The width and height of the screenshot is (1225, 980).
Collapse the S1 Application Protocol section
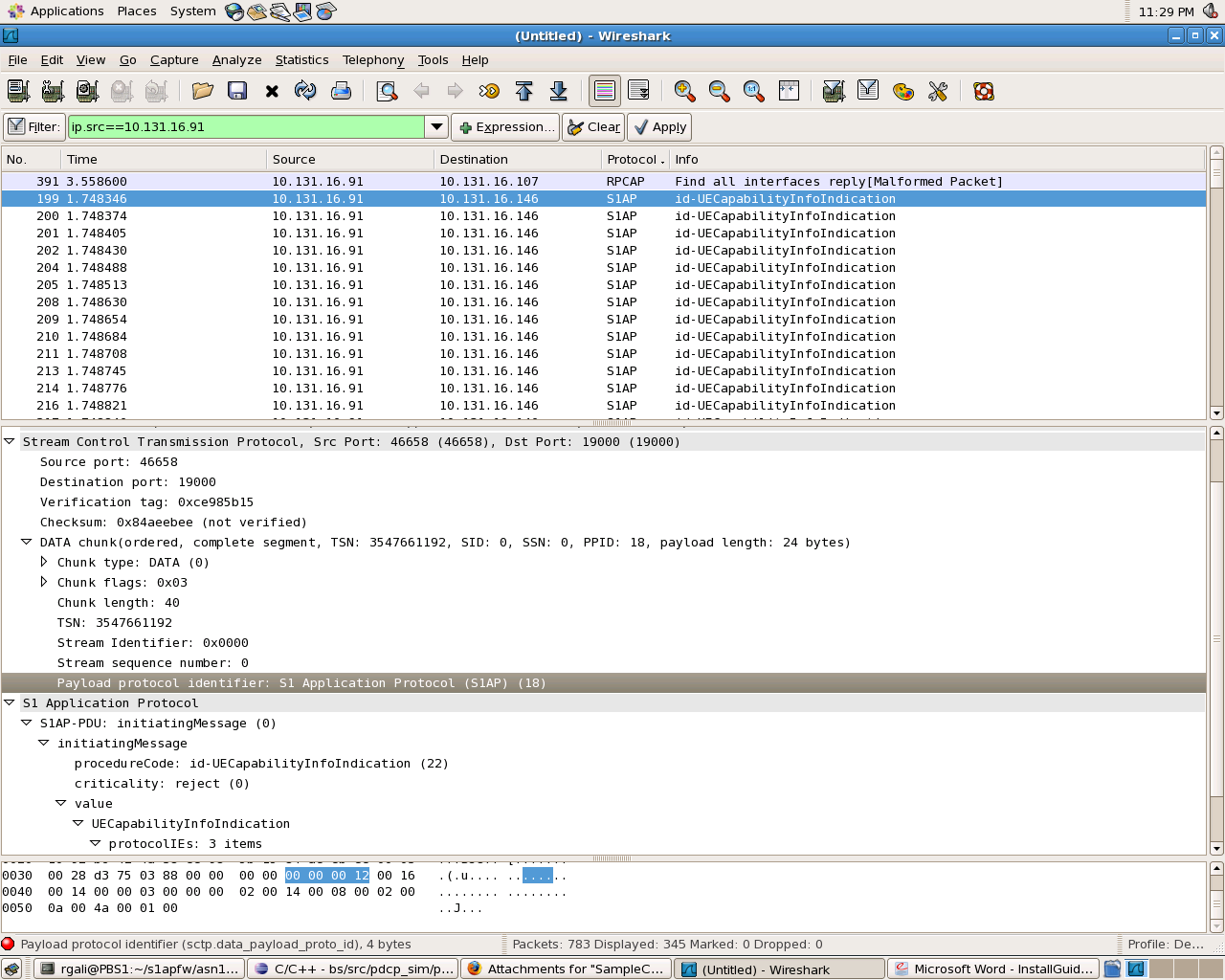pyautogui.click(x=10, y=702)
